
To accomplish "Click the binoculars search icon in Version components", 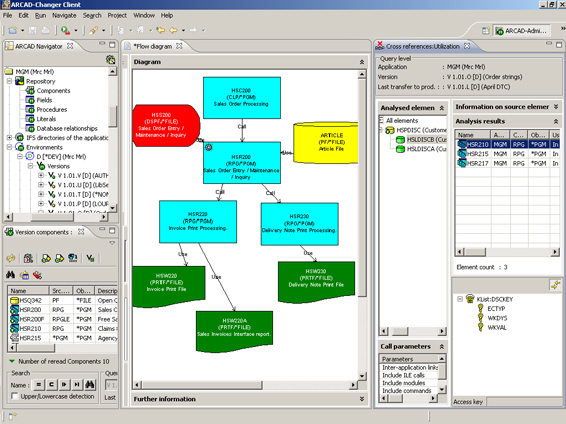I will tap(10, 275).
